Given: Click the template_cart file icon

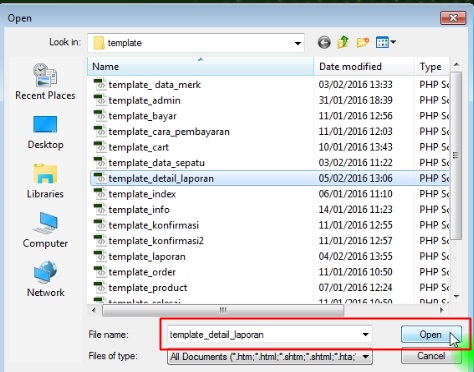Looking at the screenshot, I should (x=99, y=147).
